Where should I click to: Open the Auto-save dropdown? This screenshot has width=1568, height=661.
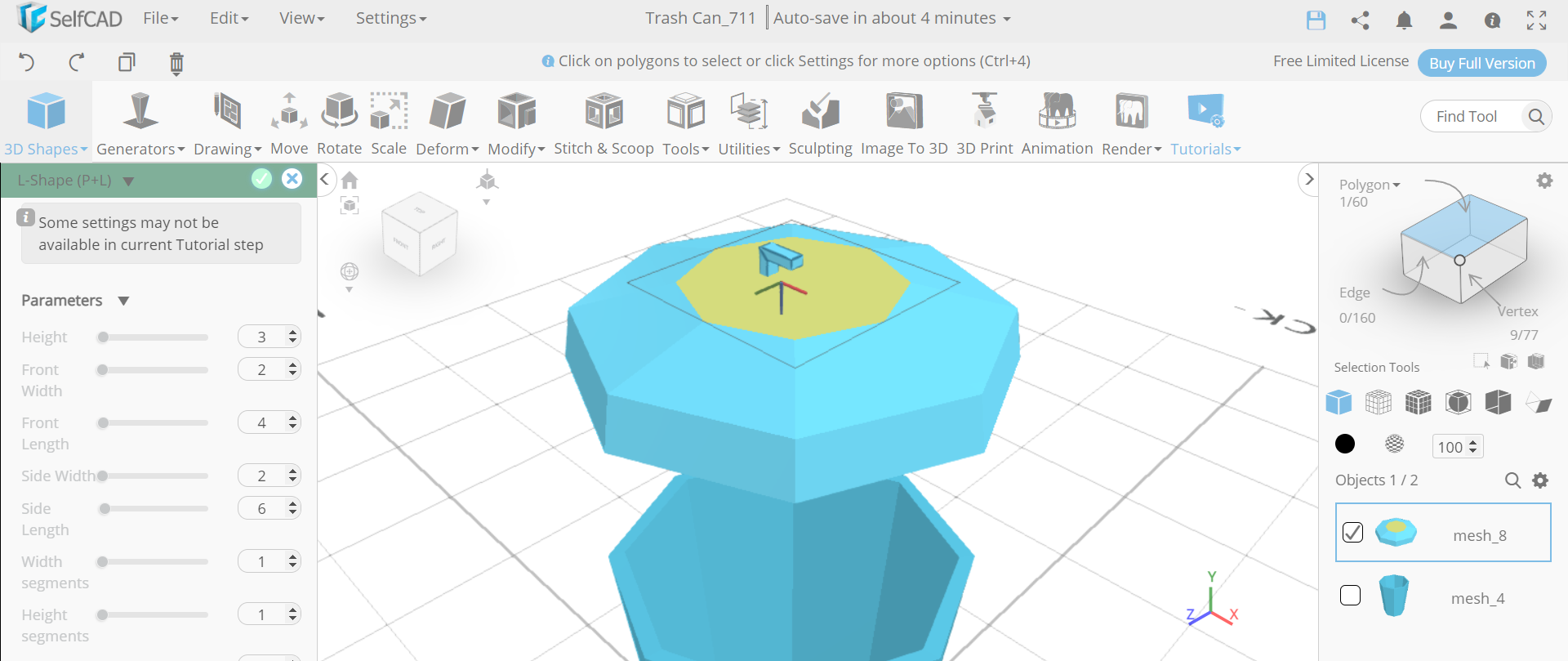pyautogui.click(x=892, y=18)
